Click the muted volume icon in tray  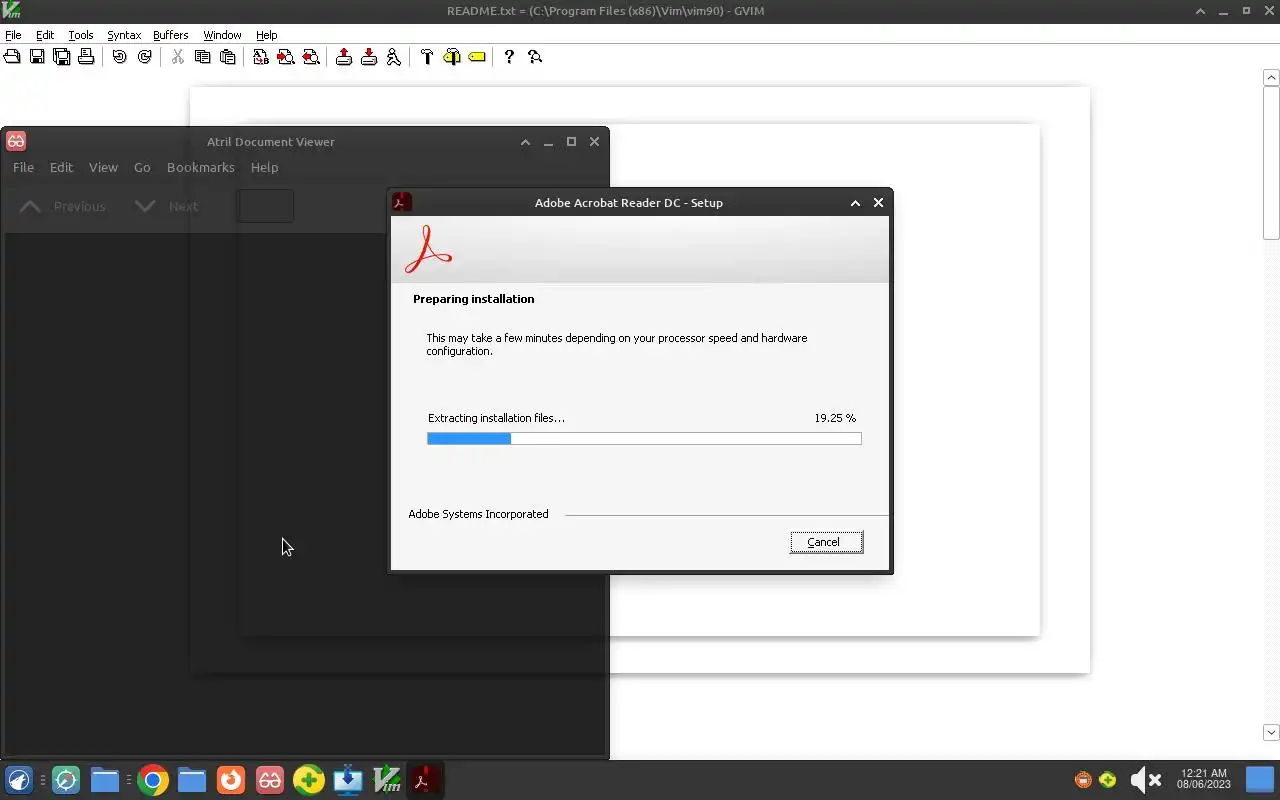[1145, 780]
